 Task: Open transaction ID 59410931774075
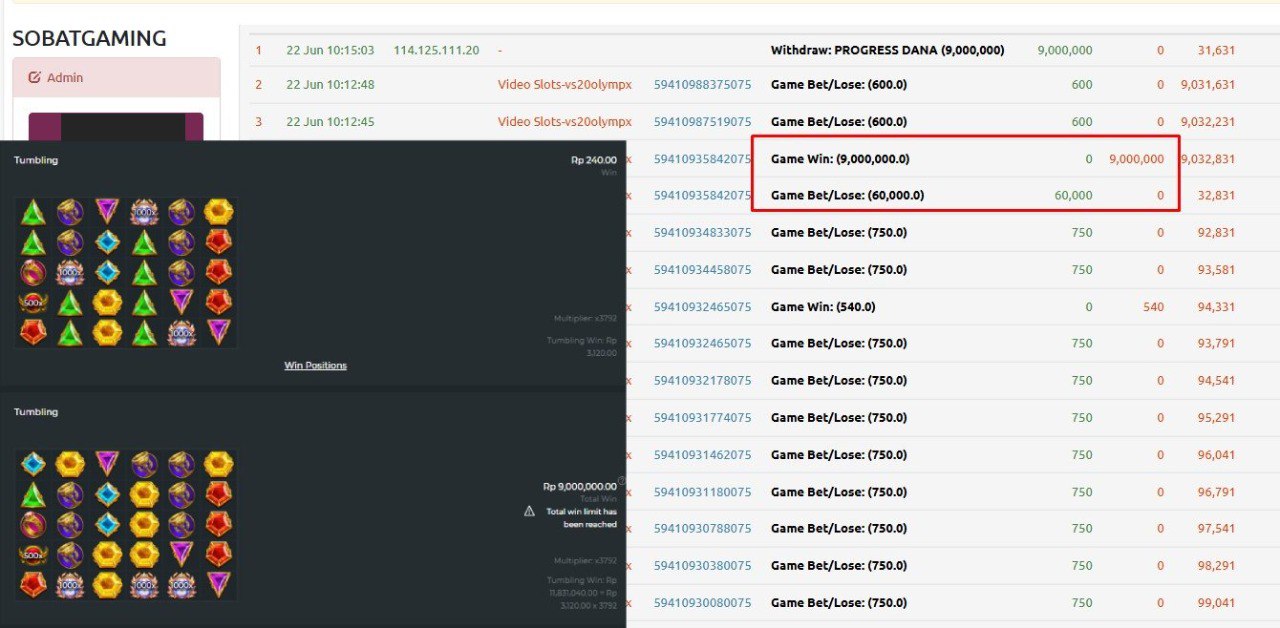coord(702,418)
